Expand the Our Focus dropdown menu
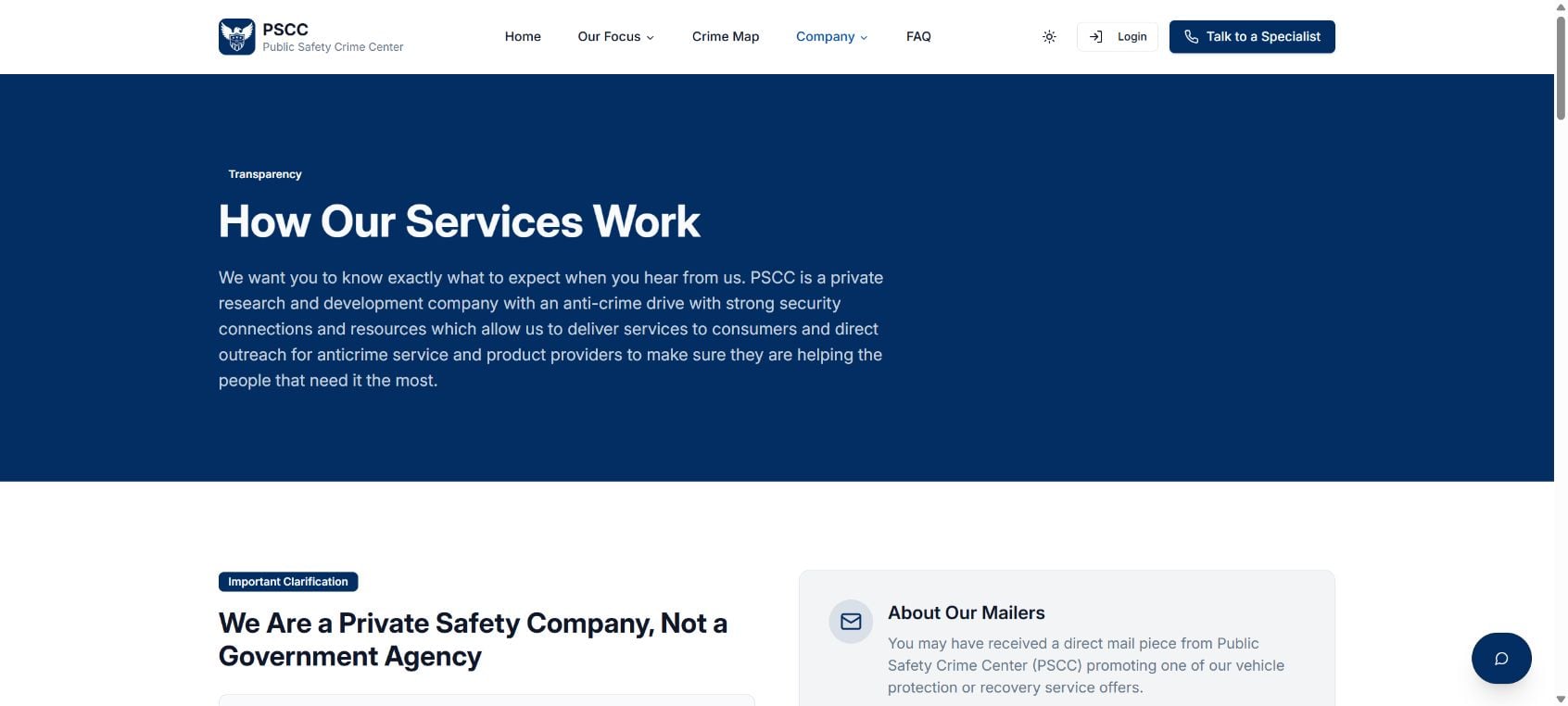This screenshot has height=706, width=1568. [x=616, y=37]
